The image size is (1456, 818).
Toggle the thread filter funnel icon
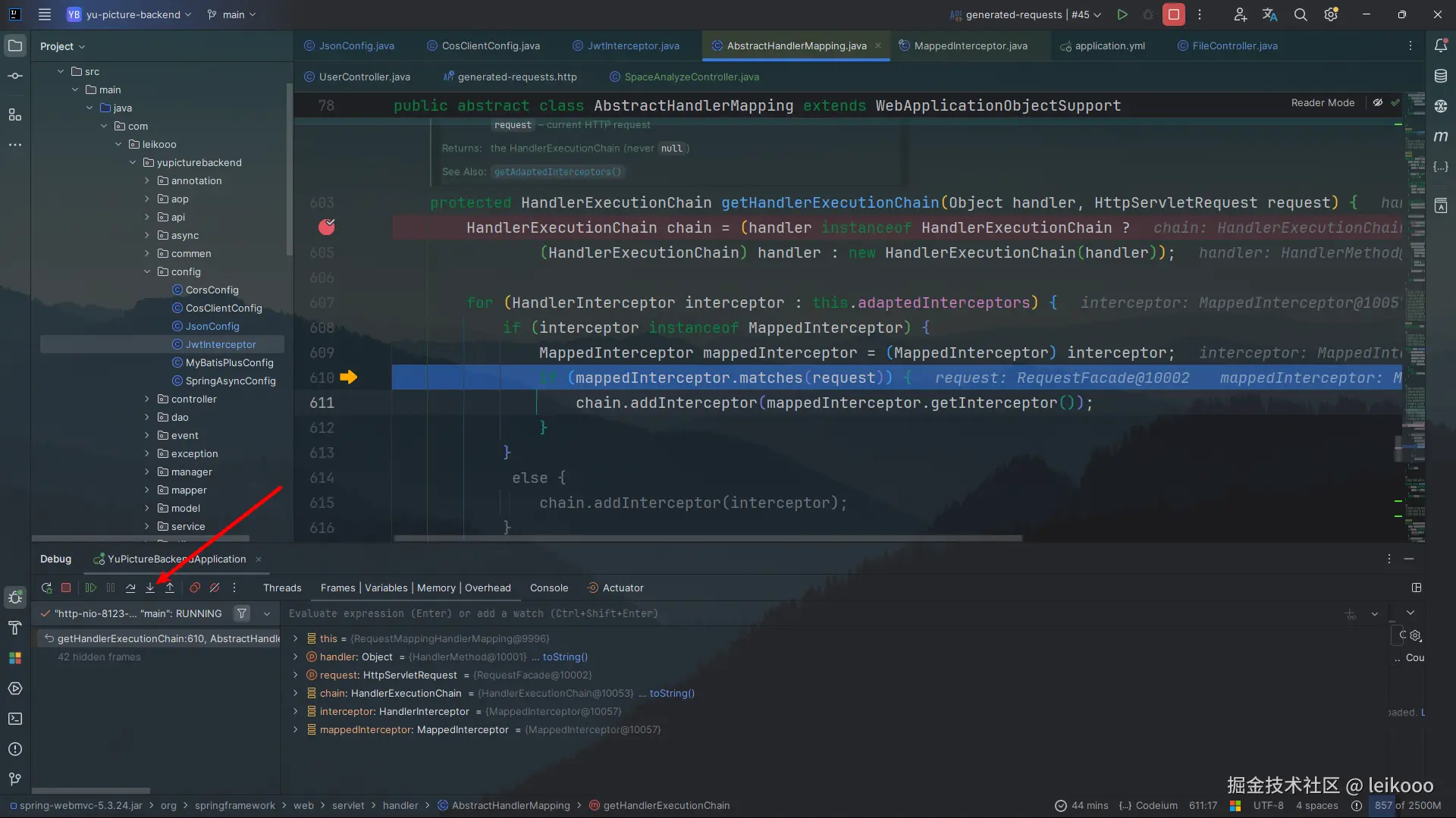242,613
